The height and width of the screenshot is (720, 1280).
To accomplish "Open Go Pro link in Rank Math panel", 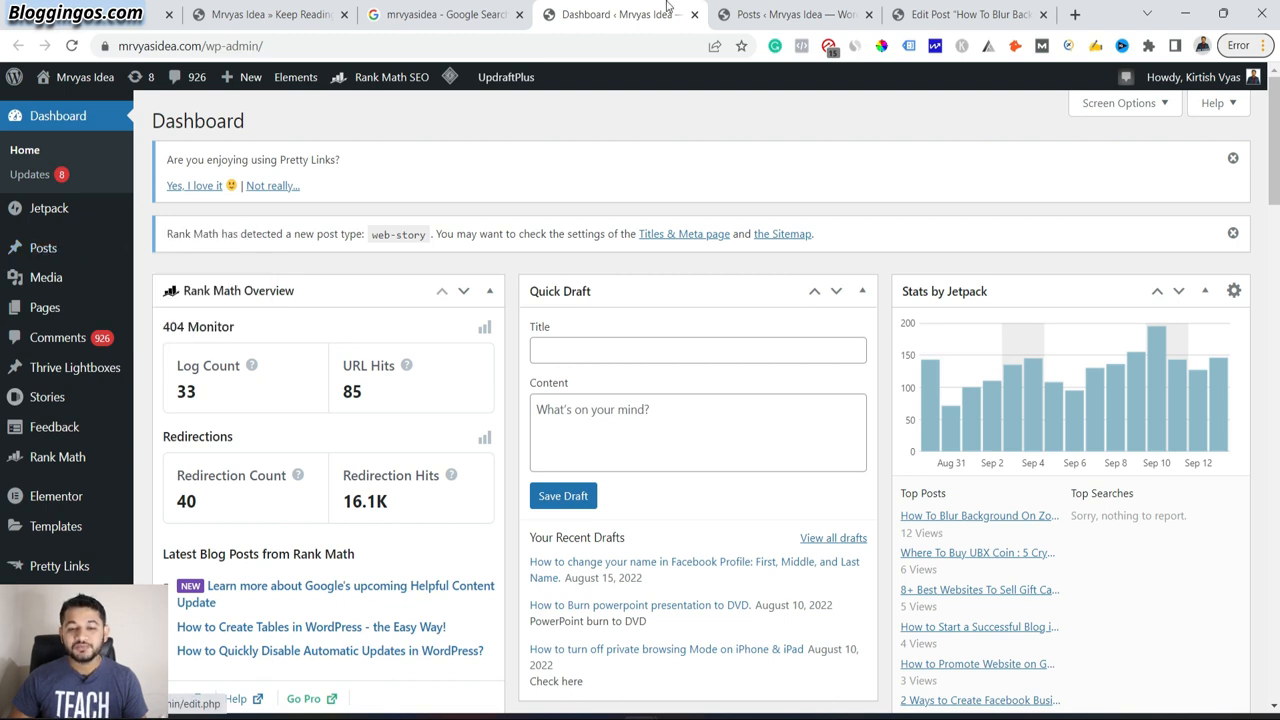I will click(x=312, y=699).
